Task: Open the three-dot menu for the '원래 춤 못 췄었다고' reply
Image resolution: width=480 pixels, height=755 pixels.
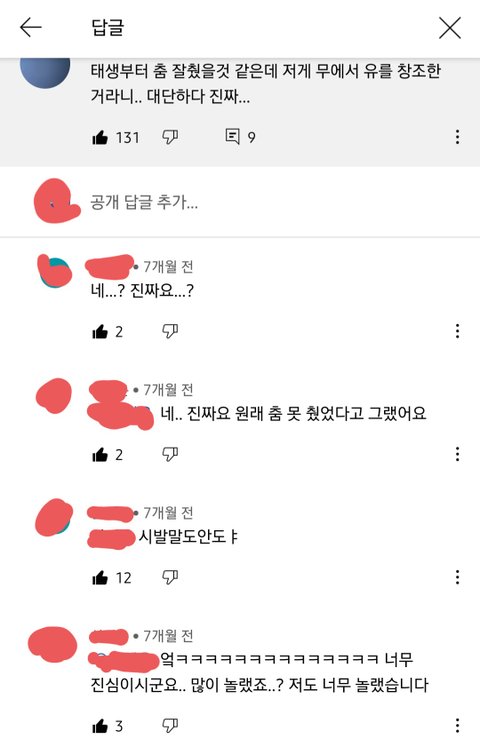Action: pyautogui.click(x=457, y=454)
